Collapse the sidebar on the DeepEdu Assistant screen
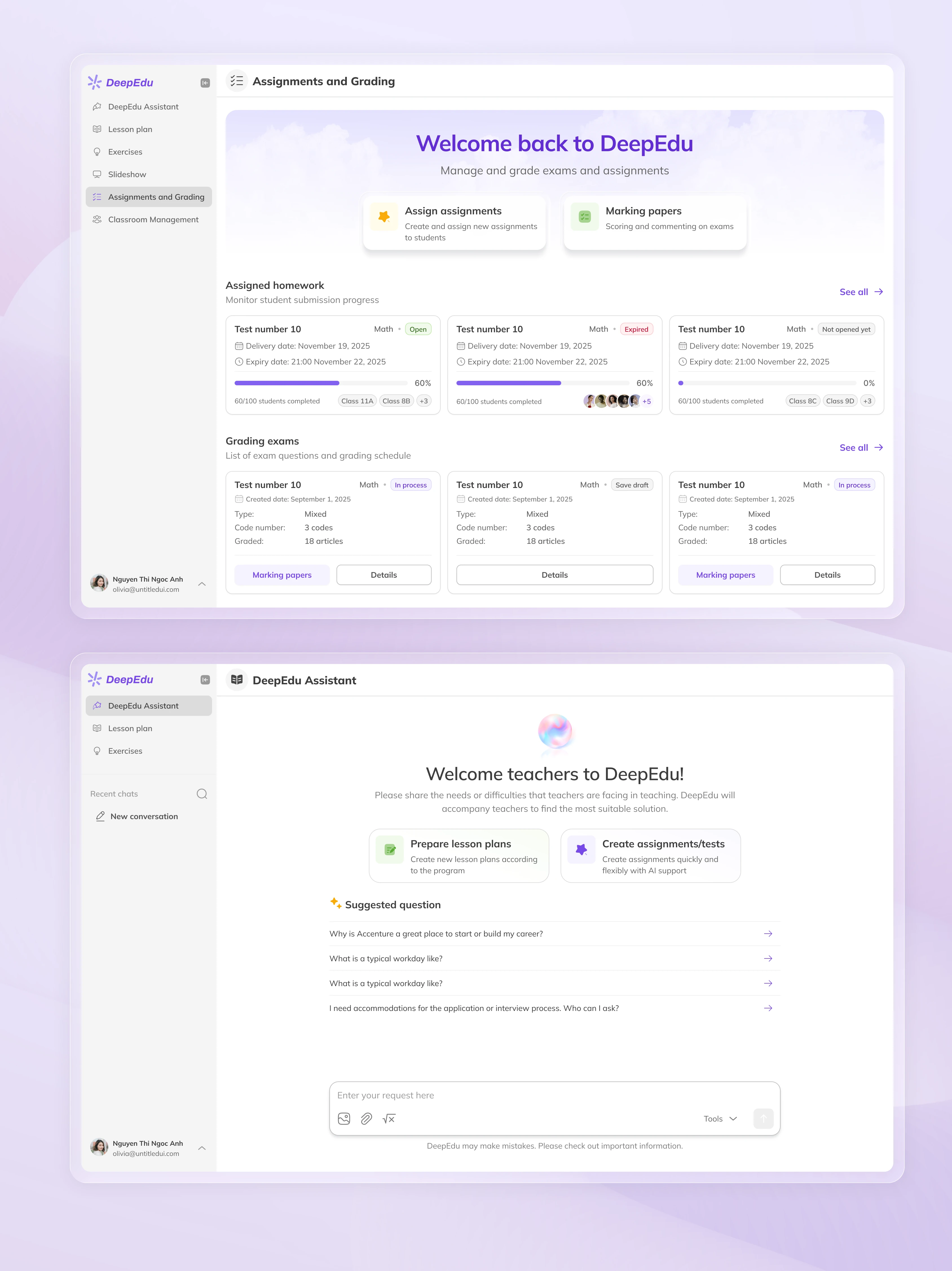This screenshot has width=952, height=1271. (205, 680)
